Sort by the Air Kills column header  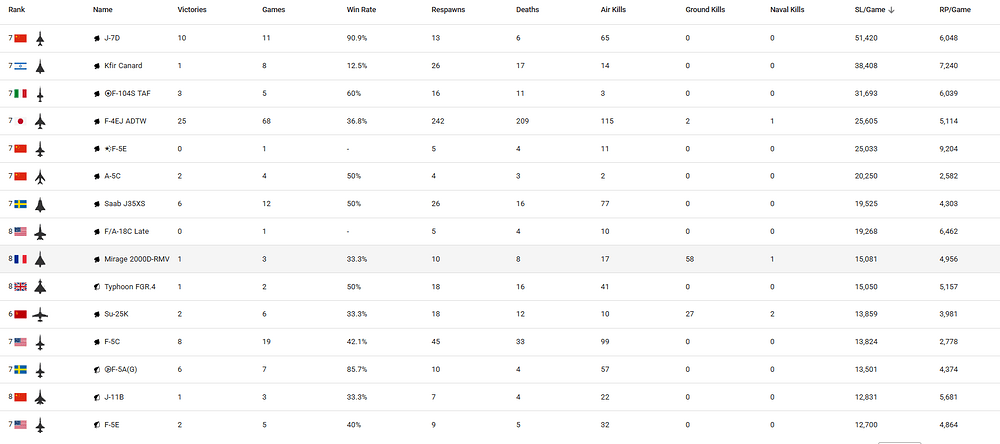point(615,10)
